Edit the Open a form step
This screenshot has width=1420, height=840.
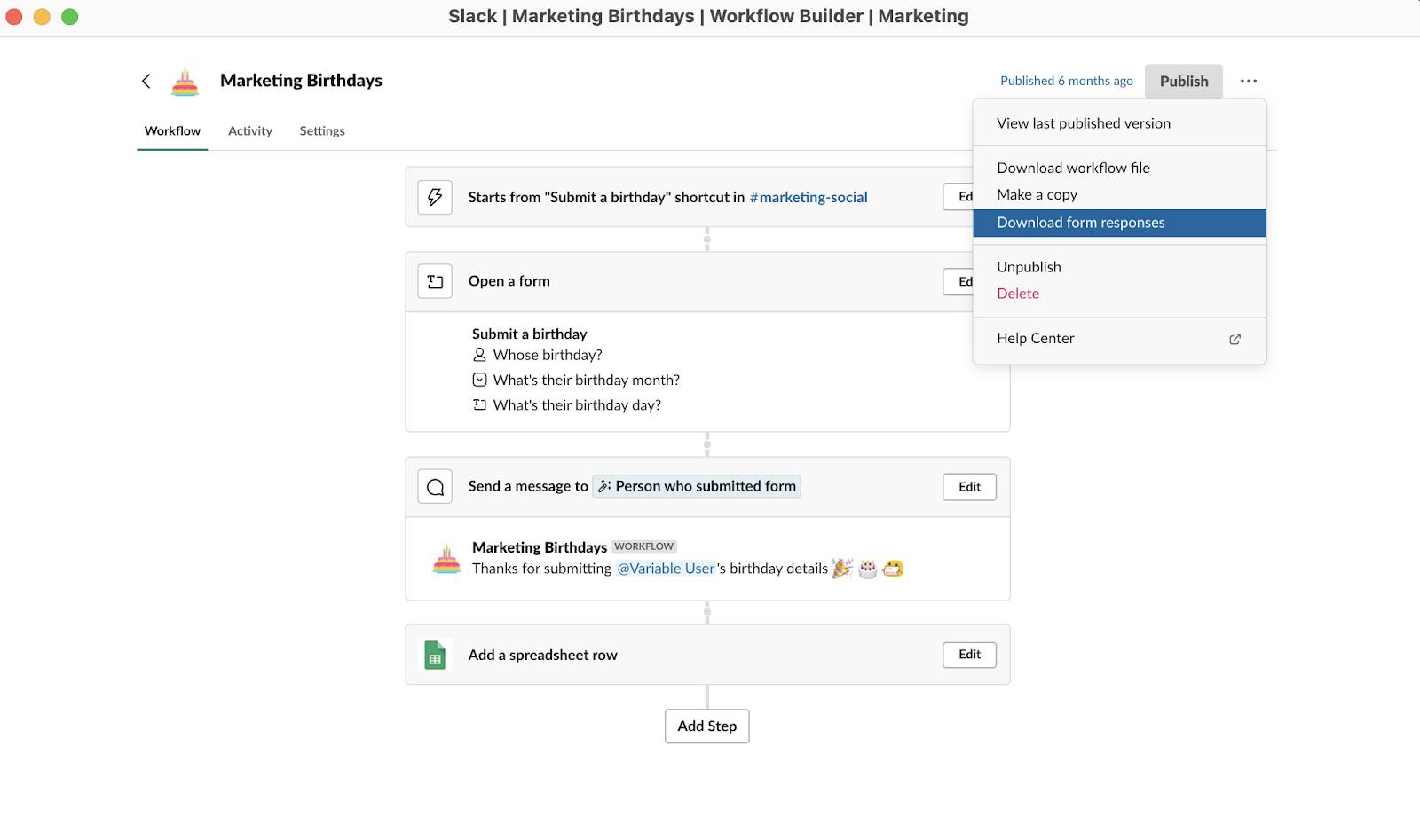958,281
